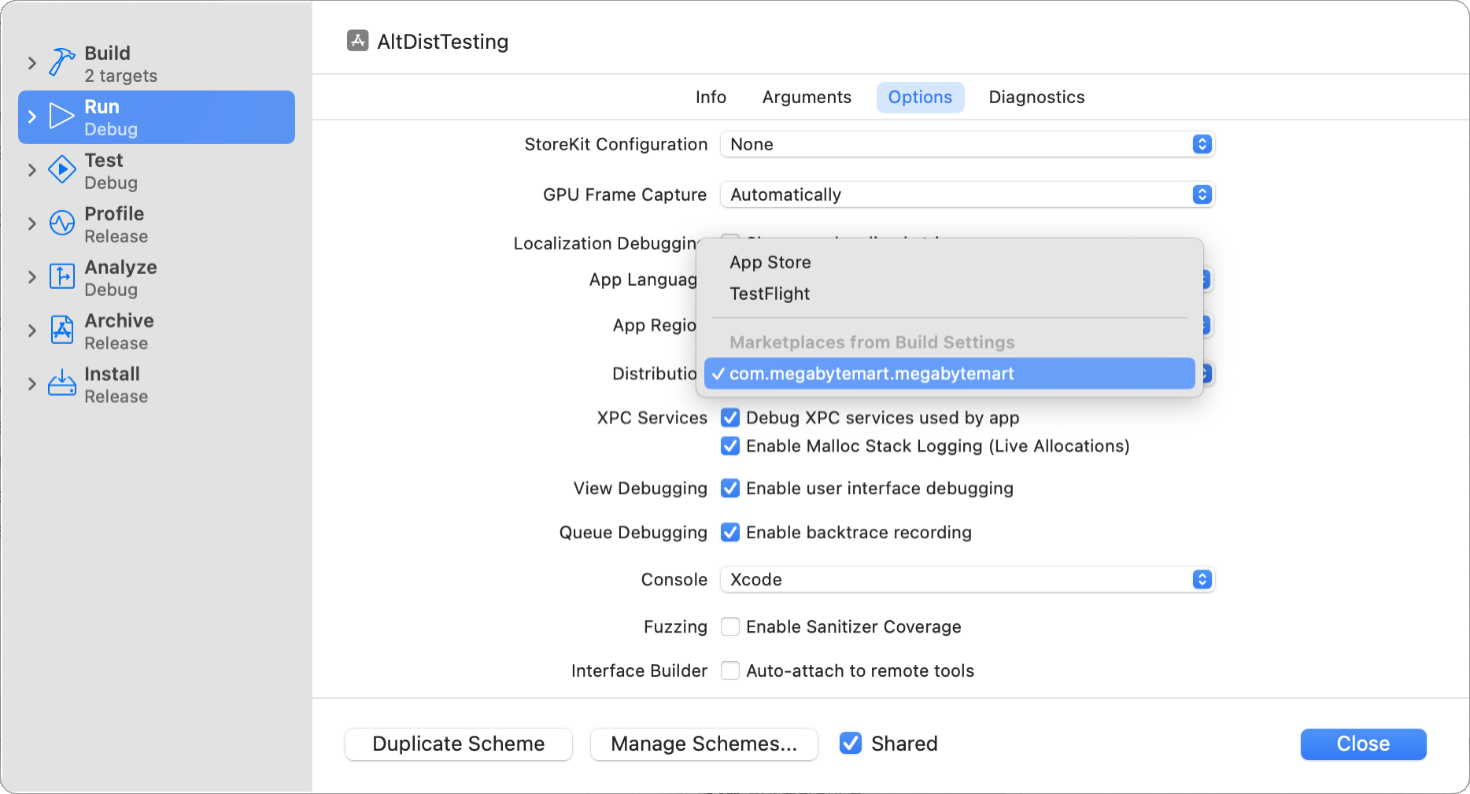
Task: Enable Sanitizer Coverage for Fuzzing
Action: point(730,626)
